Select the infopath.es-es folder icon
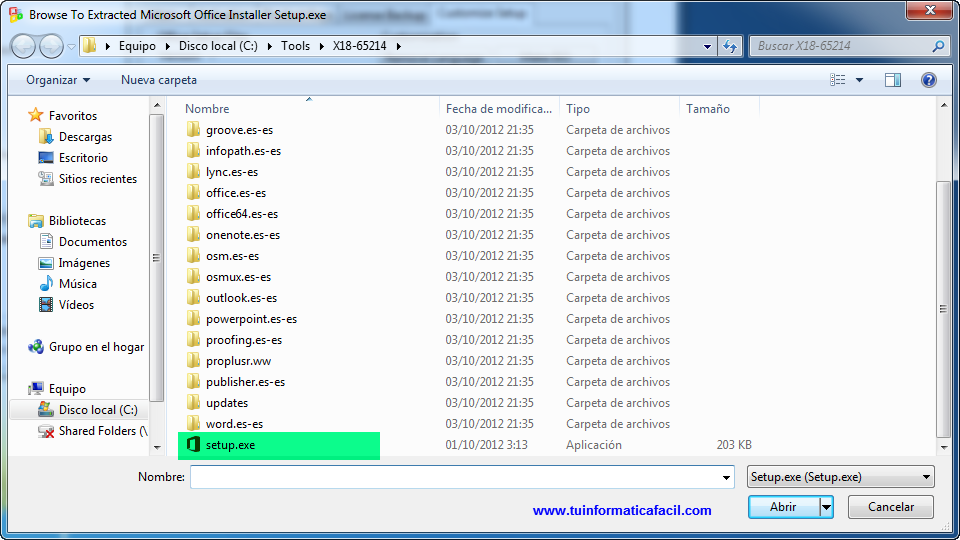Image resolution: width=960 pixels, height=540 pixels. 193,150
